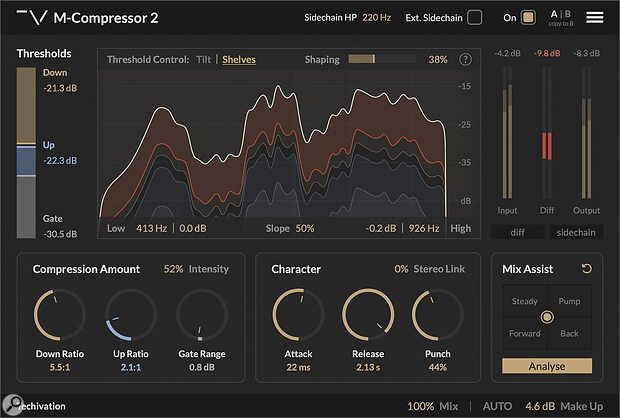
Task: Click the Down Ratio 5.5:1 value
Action: [60, 367]
